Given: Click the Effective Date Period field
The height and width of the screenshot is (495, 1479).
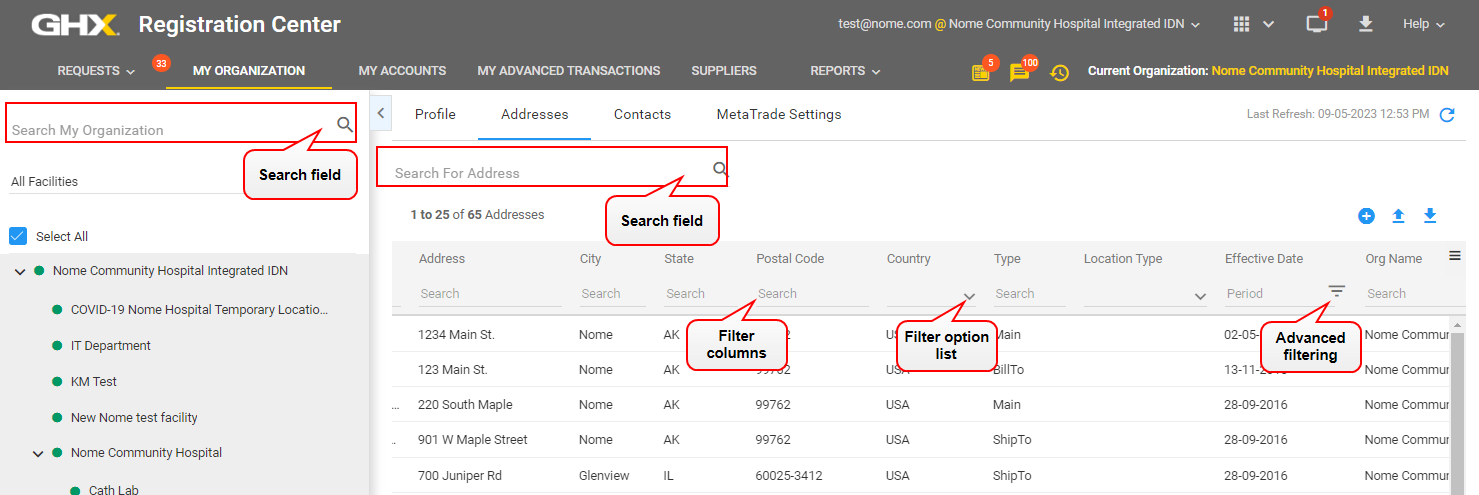Looking at the screenshot, I should [x=1270, y=294].
